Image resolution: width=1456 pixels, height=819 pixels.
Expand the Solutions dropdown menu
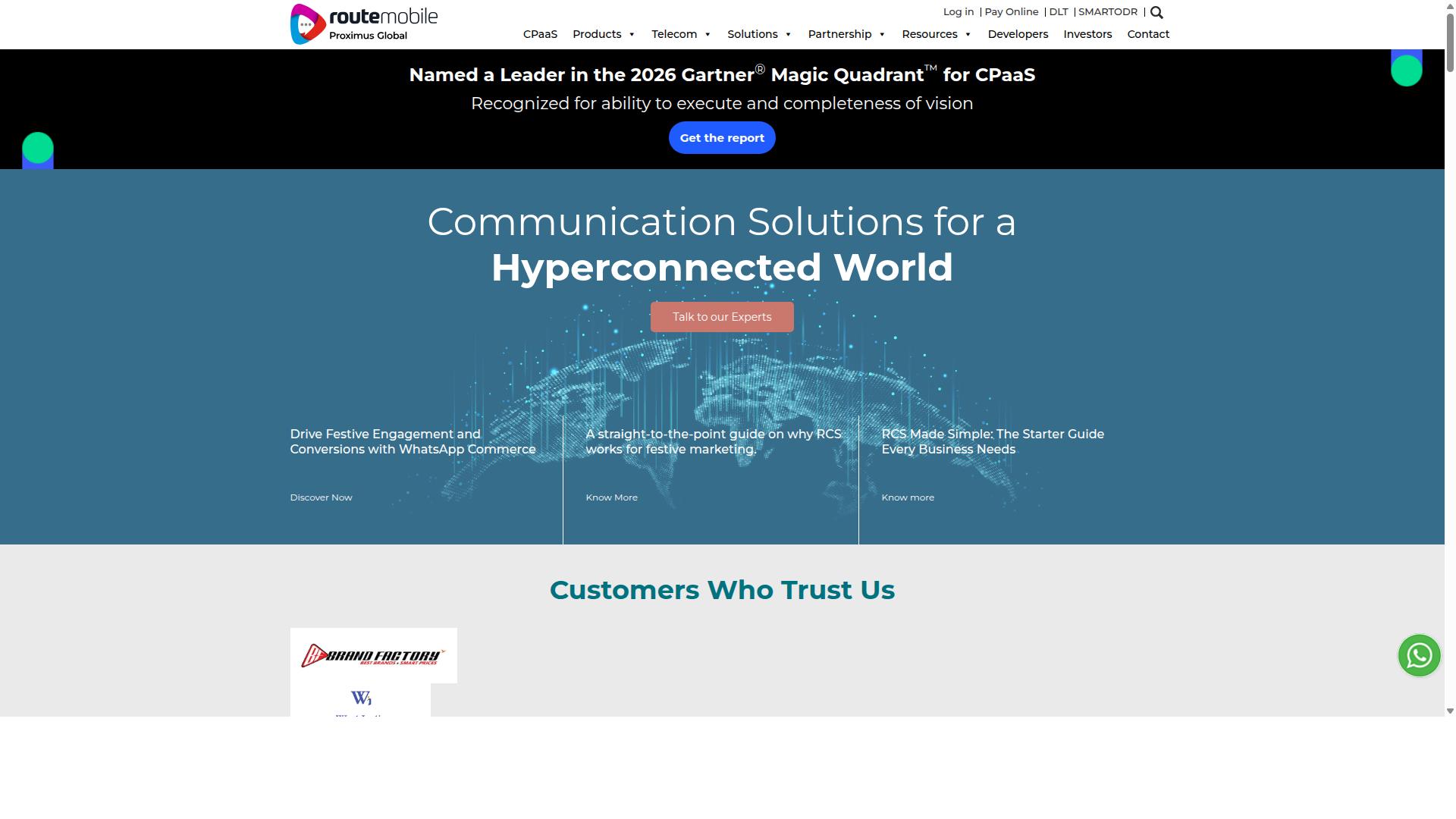[x=759, y=34]
